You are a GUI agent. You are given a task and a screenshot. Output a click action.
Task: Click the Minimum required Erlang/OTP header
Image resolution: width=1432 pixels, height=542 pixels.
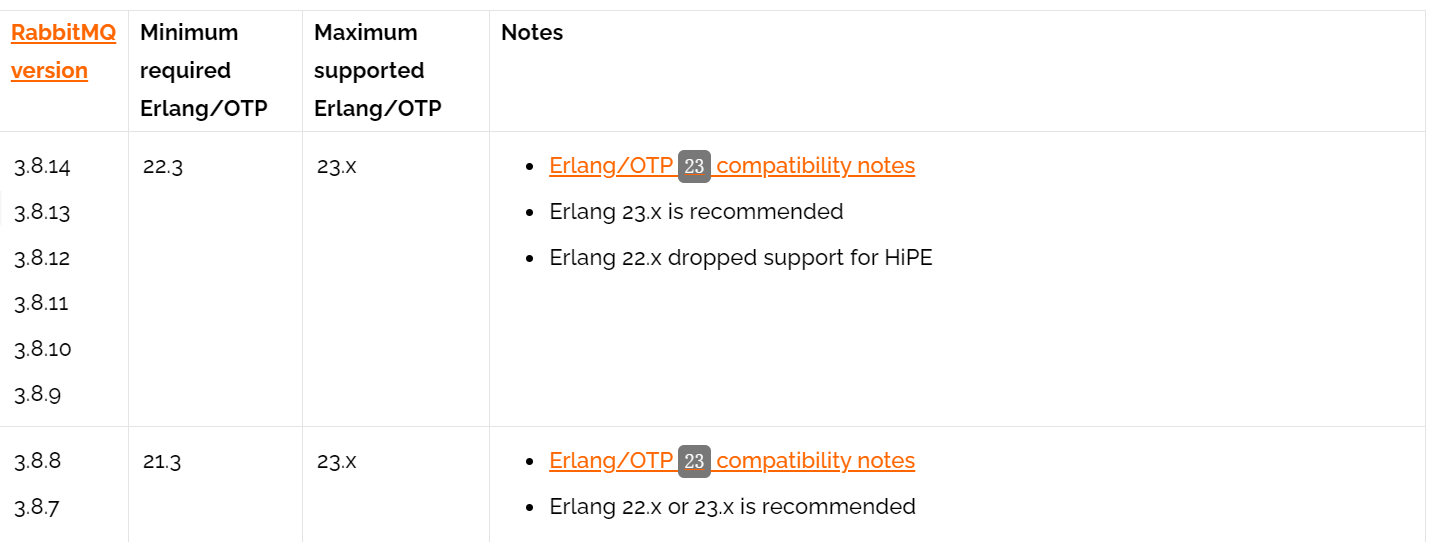tap(204, 70)
